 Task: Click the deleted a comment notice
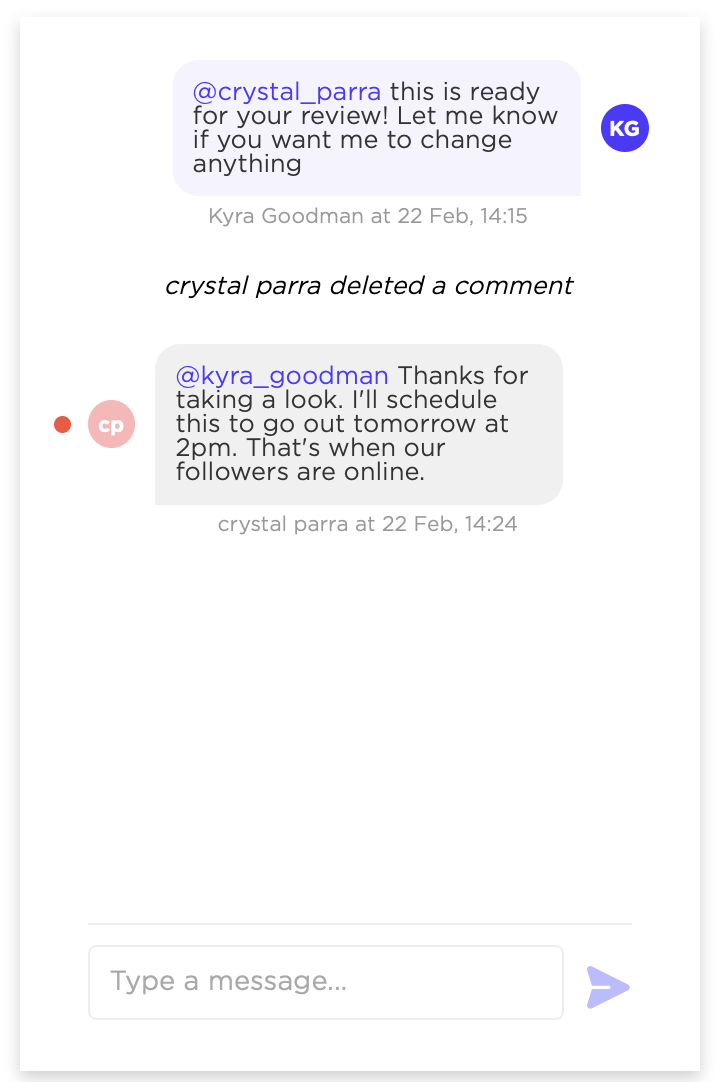click(369, 286)
